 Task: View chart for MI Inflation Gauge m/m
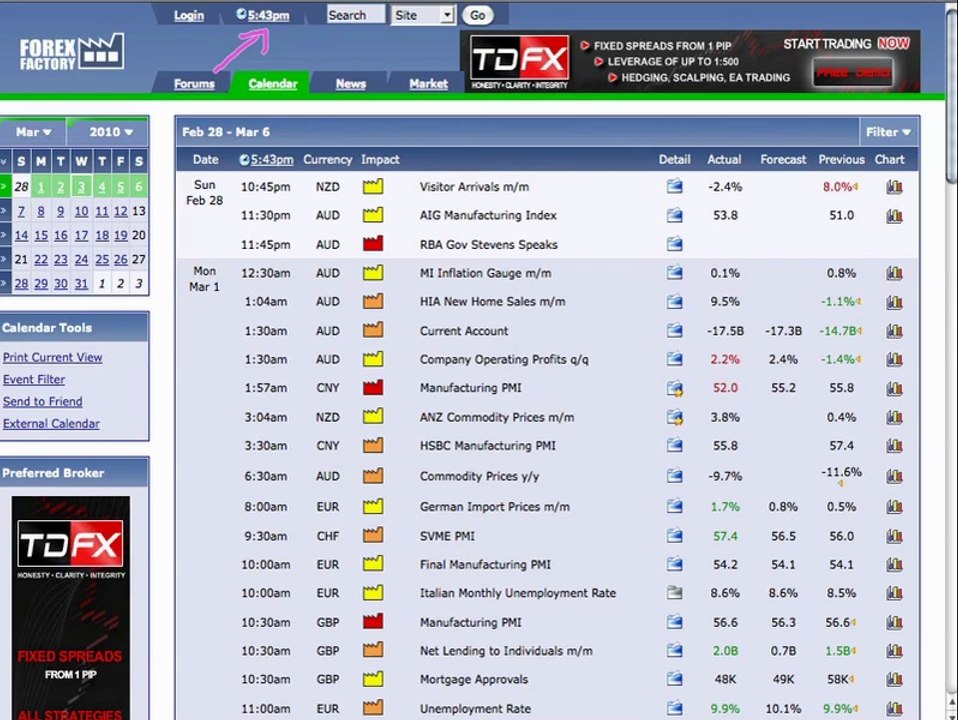894,273
